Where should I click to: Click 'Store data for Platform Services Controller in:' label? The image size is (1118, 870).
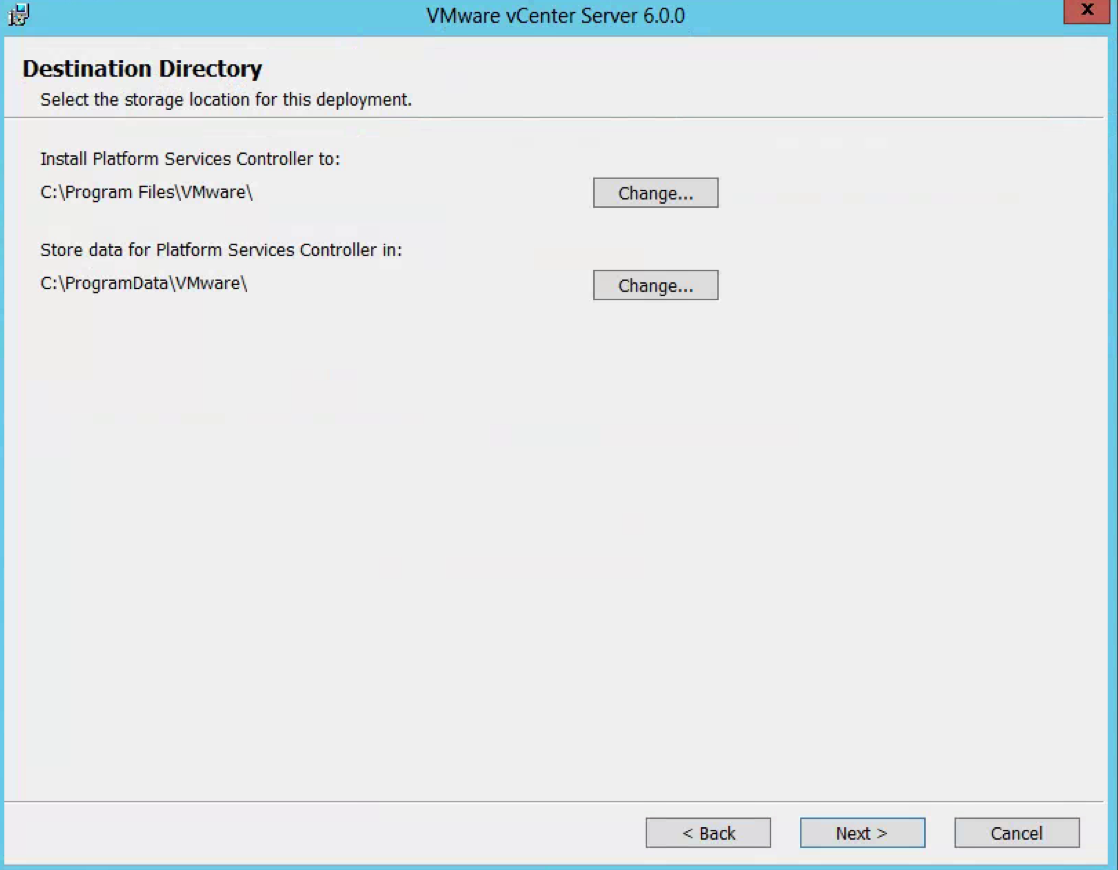pyautogui.click(x=221, y=250)
